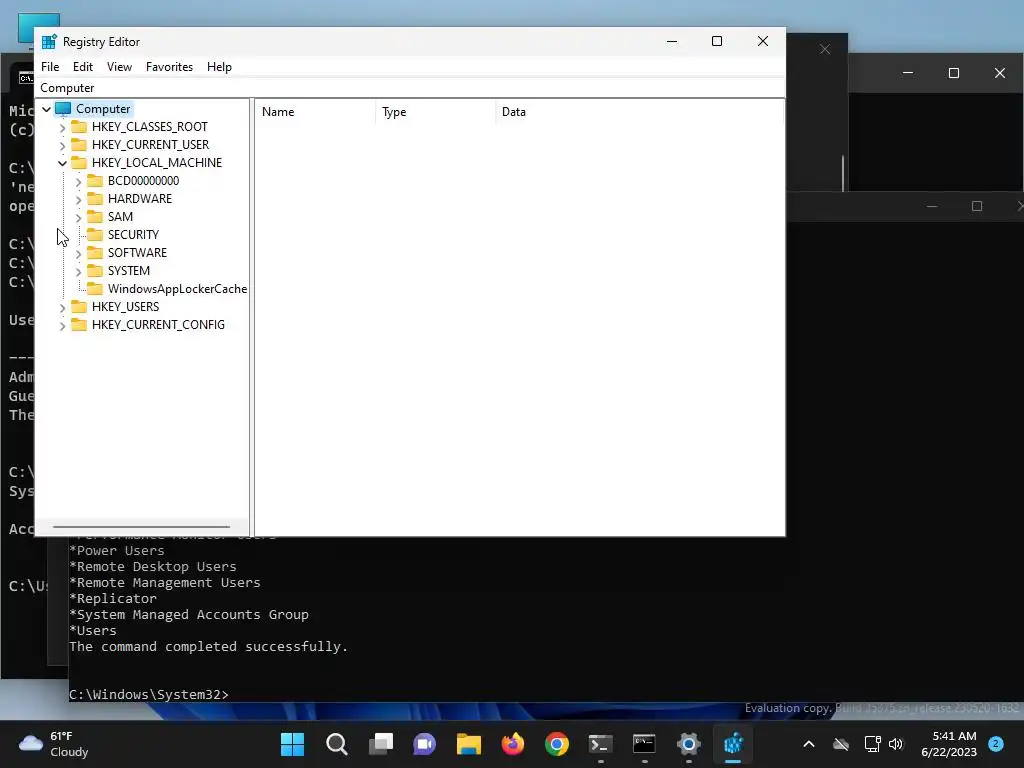Viewport: 1024px width, 768px height.
Task: Click the WindowsAppLockerCache folder icon
Action: (x=95, y=288)
